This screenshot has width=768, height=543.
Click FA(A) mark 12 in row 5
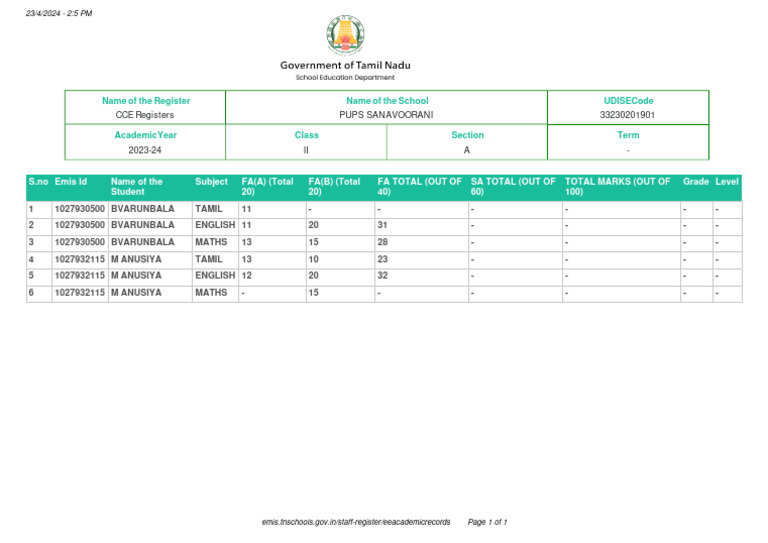point(246,276)
